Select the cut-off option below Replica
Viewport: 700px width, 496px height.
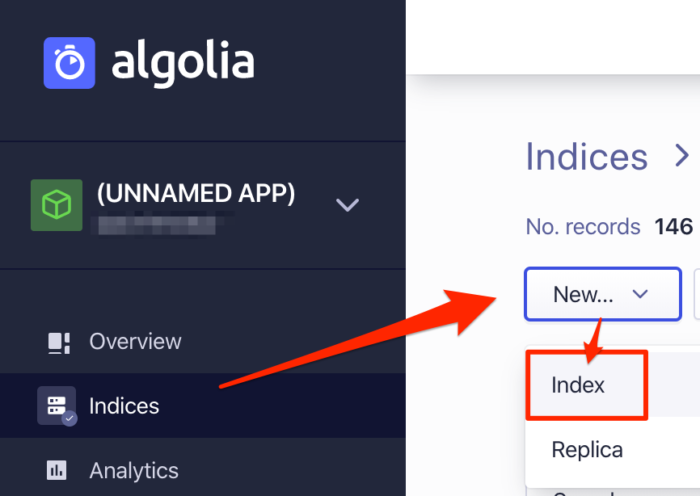[580, 491]
